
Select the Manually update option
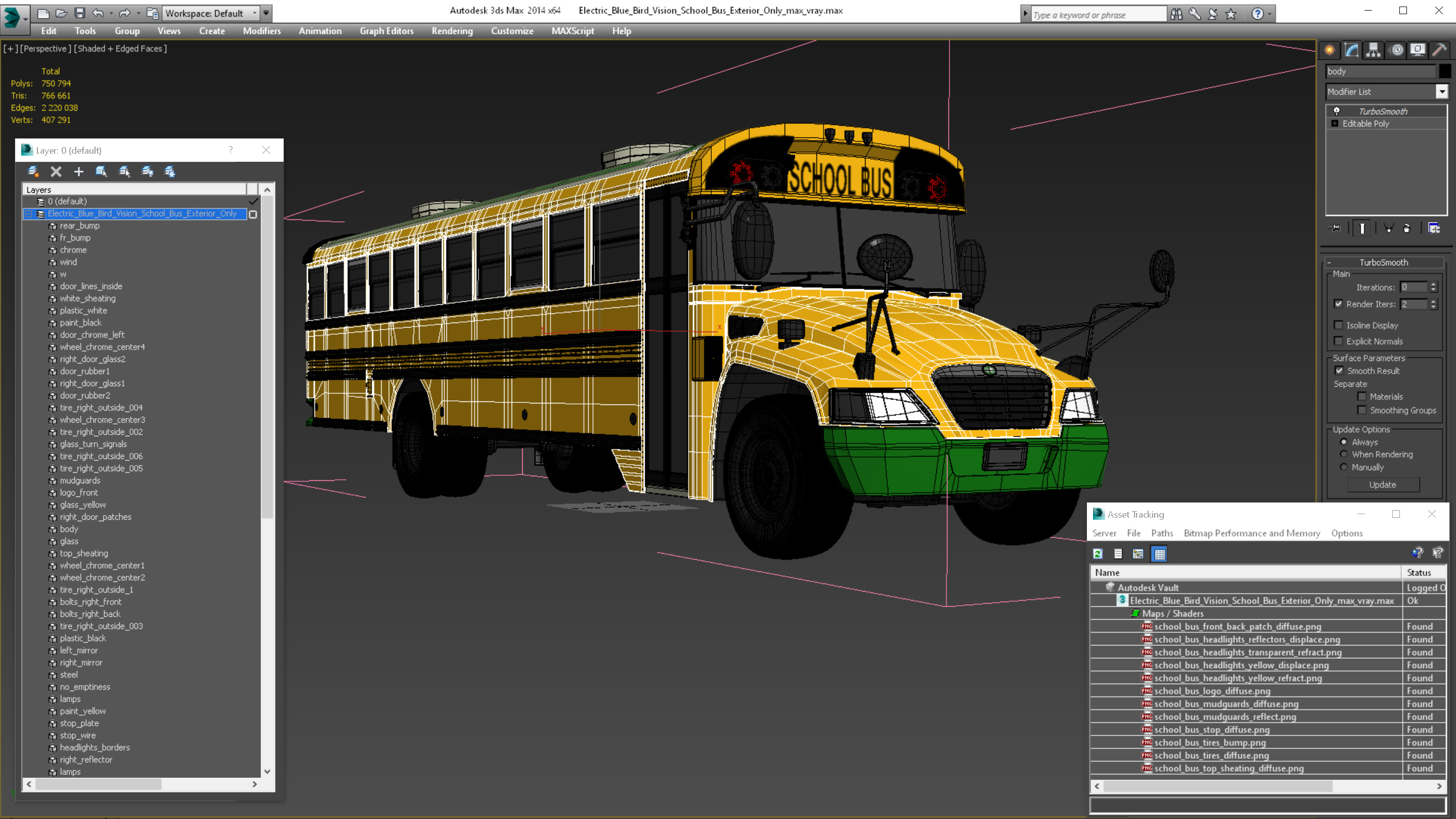(x=1344, y=468)
